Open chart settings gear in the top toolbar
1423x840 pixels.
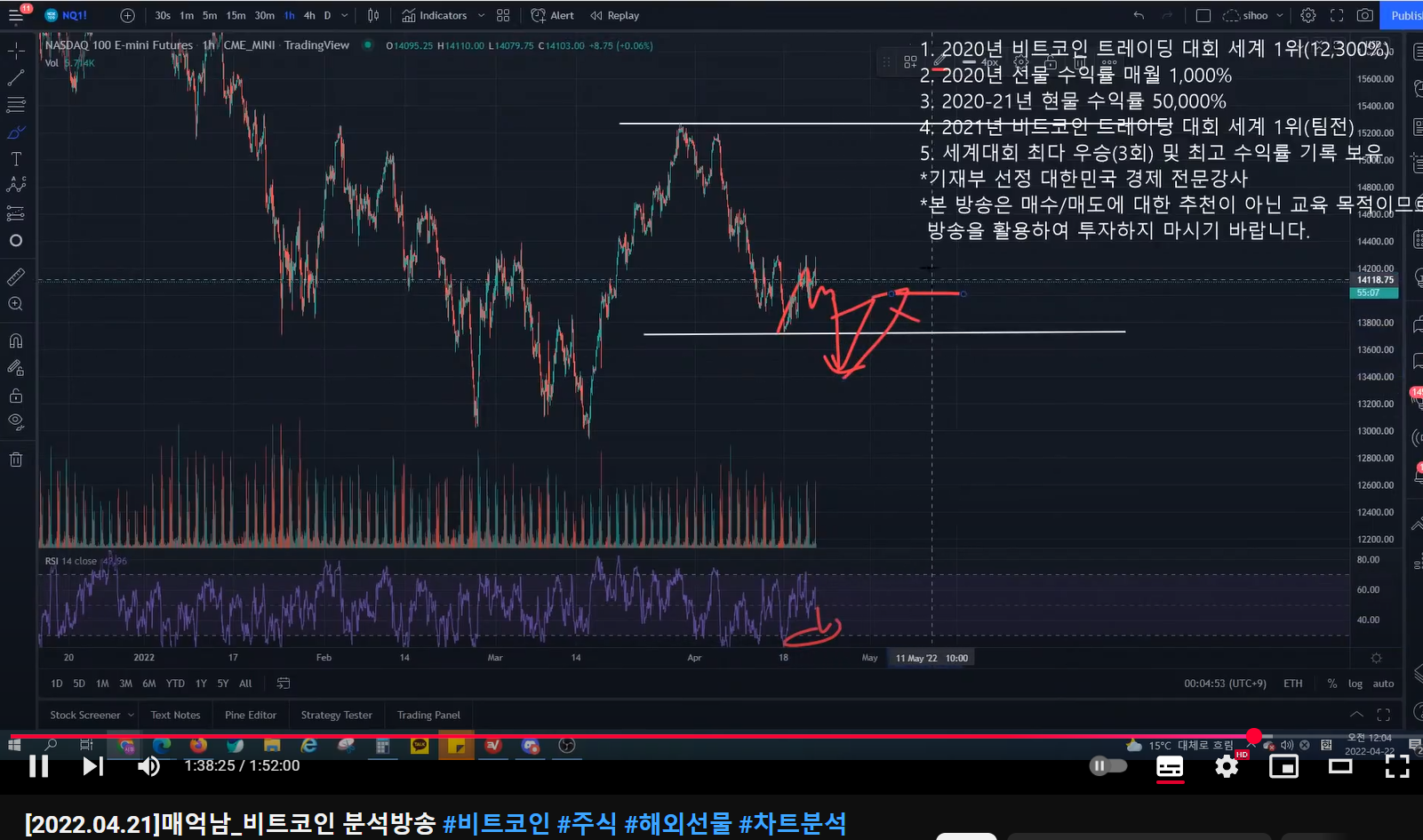pyautogui.click(x=1307, y=15)
